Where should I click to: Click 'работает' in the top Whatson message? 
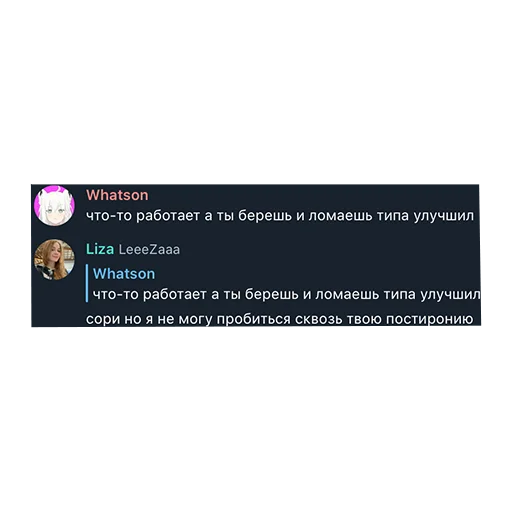168,216
